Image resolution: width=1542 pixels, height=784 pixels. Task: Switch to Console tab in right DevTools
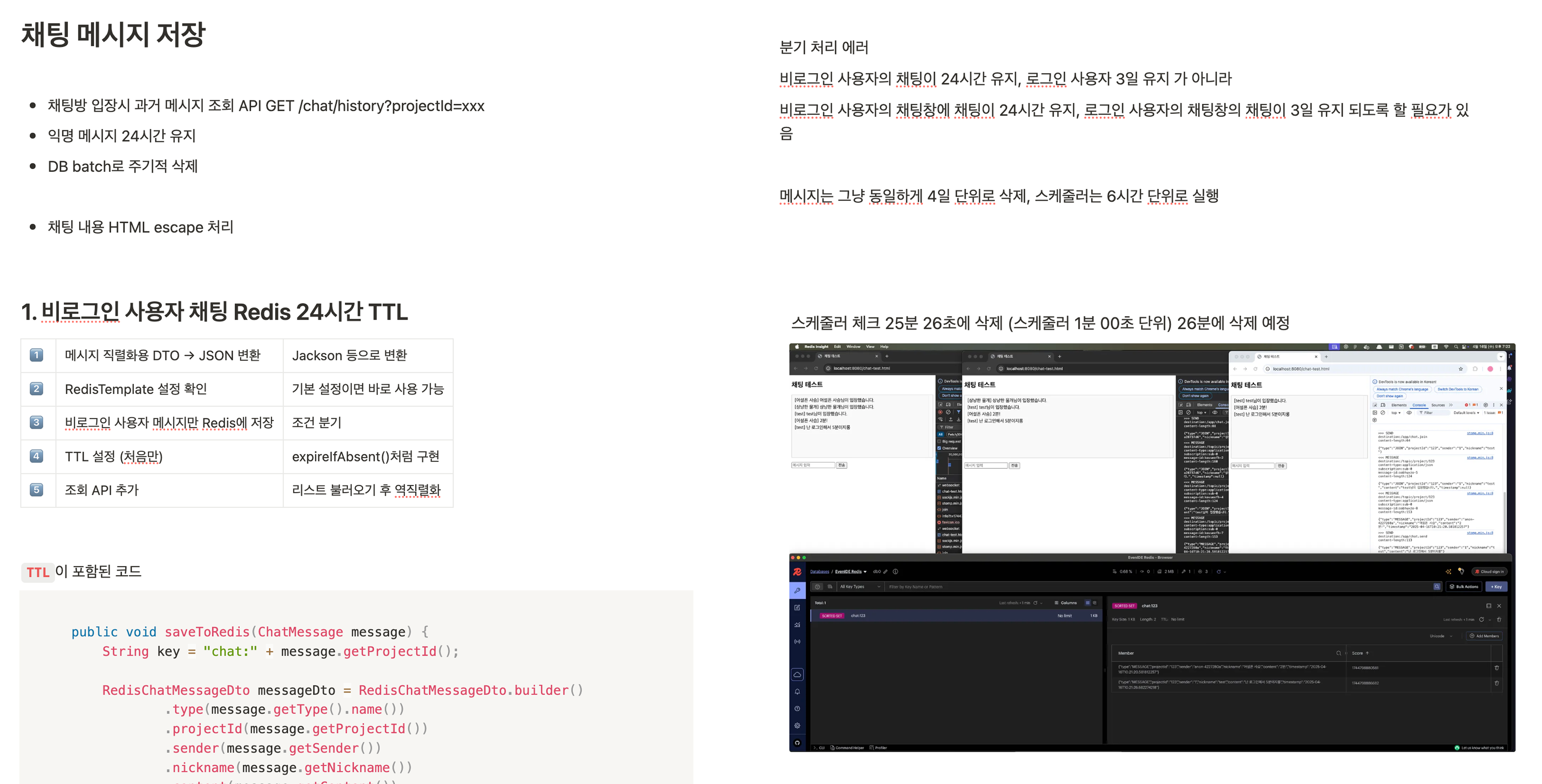1419,405
